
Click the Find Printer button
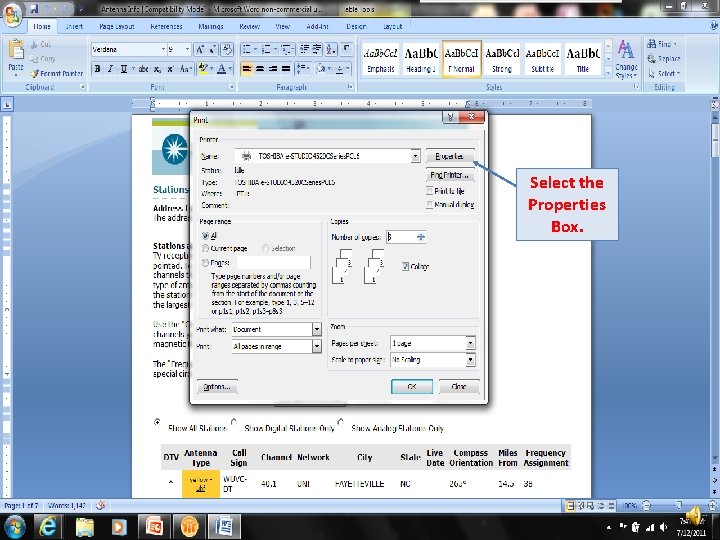450,175
